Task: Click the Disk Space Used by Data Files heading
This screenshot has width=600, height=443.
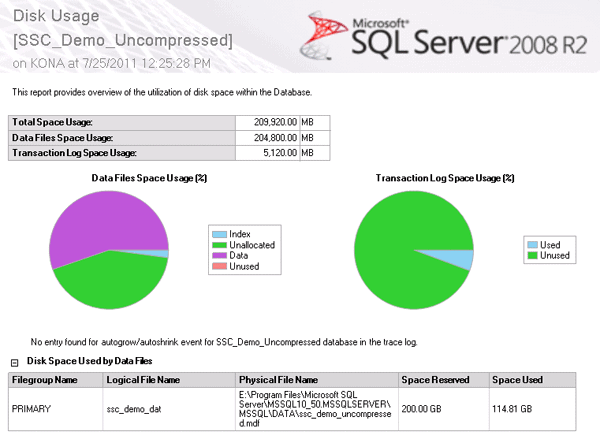Action: pyautogui.click(x=90, y=361)
